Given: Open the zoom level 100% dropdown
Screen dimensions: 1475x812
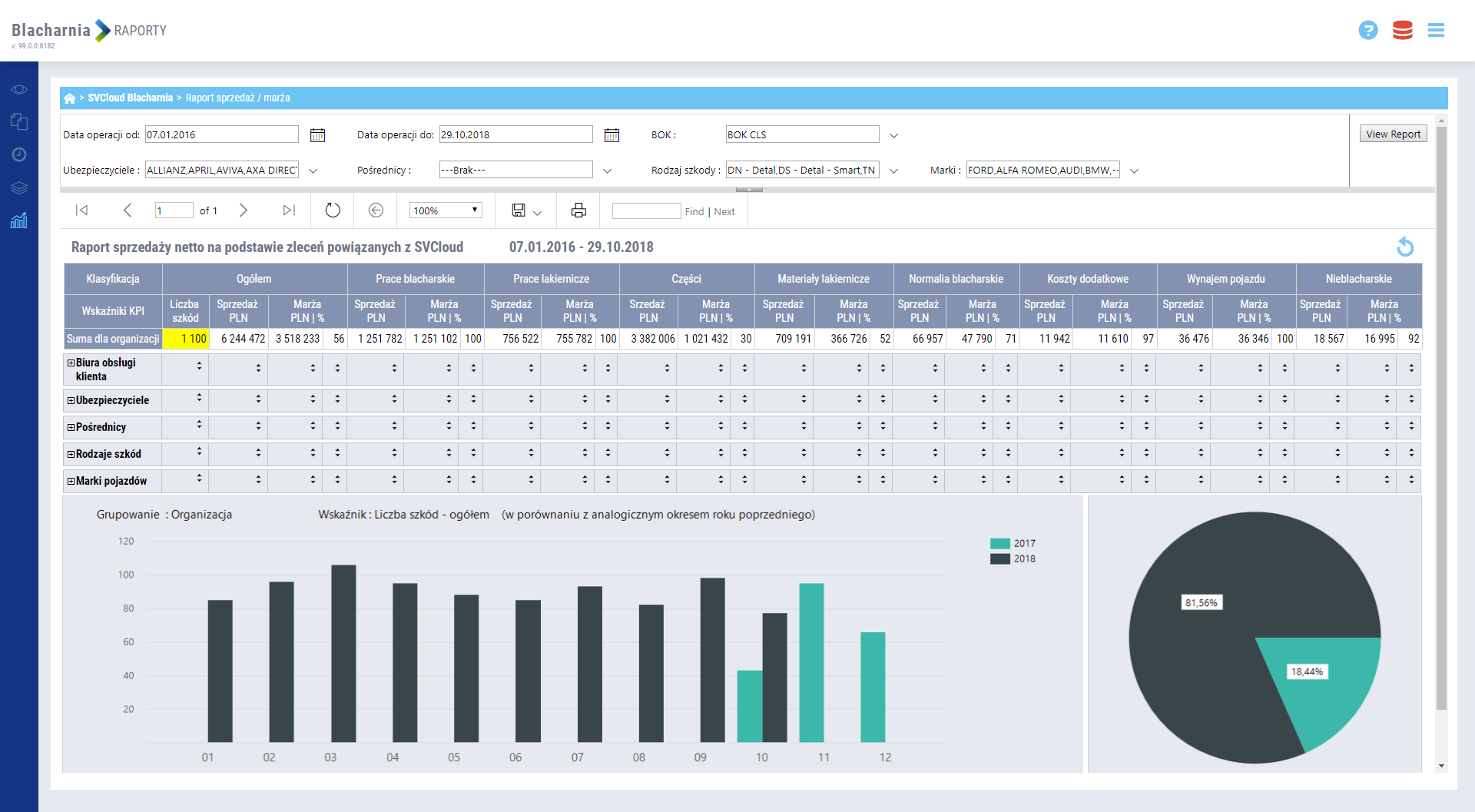Looking at the screenshot, I should [x=446, y=210].
